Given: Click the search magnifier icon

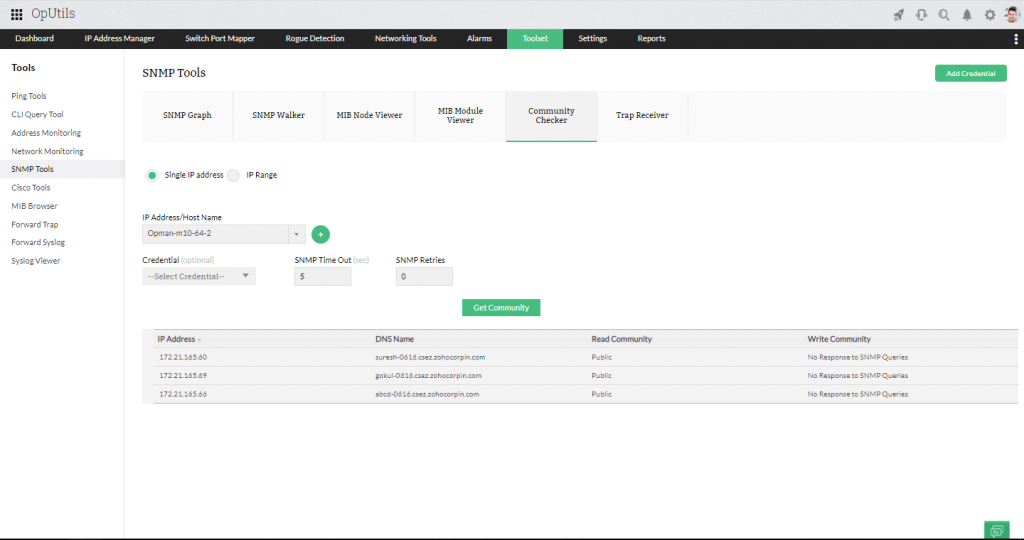Looking at the screenshot, I should point(944,15).
